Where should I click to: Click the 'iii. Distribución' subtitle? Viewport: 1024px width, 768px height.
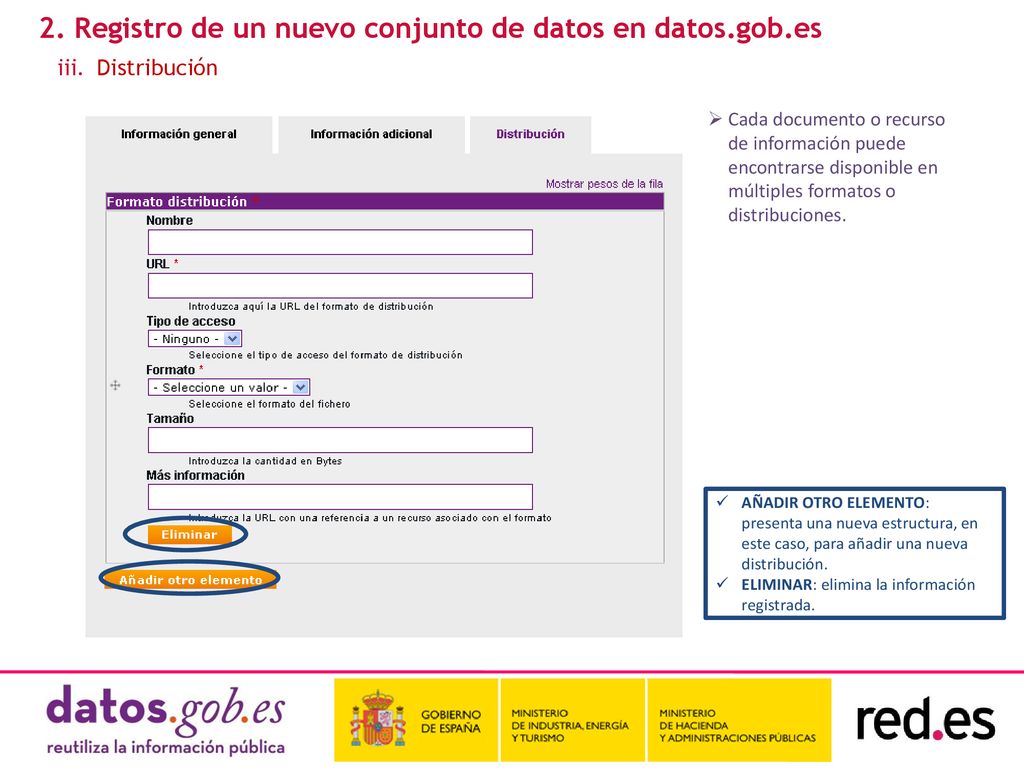pos(138,68)
